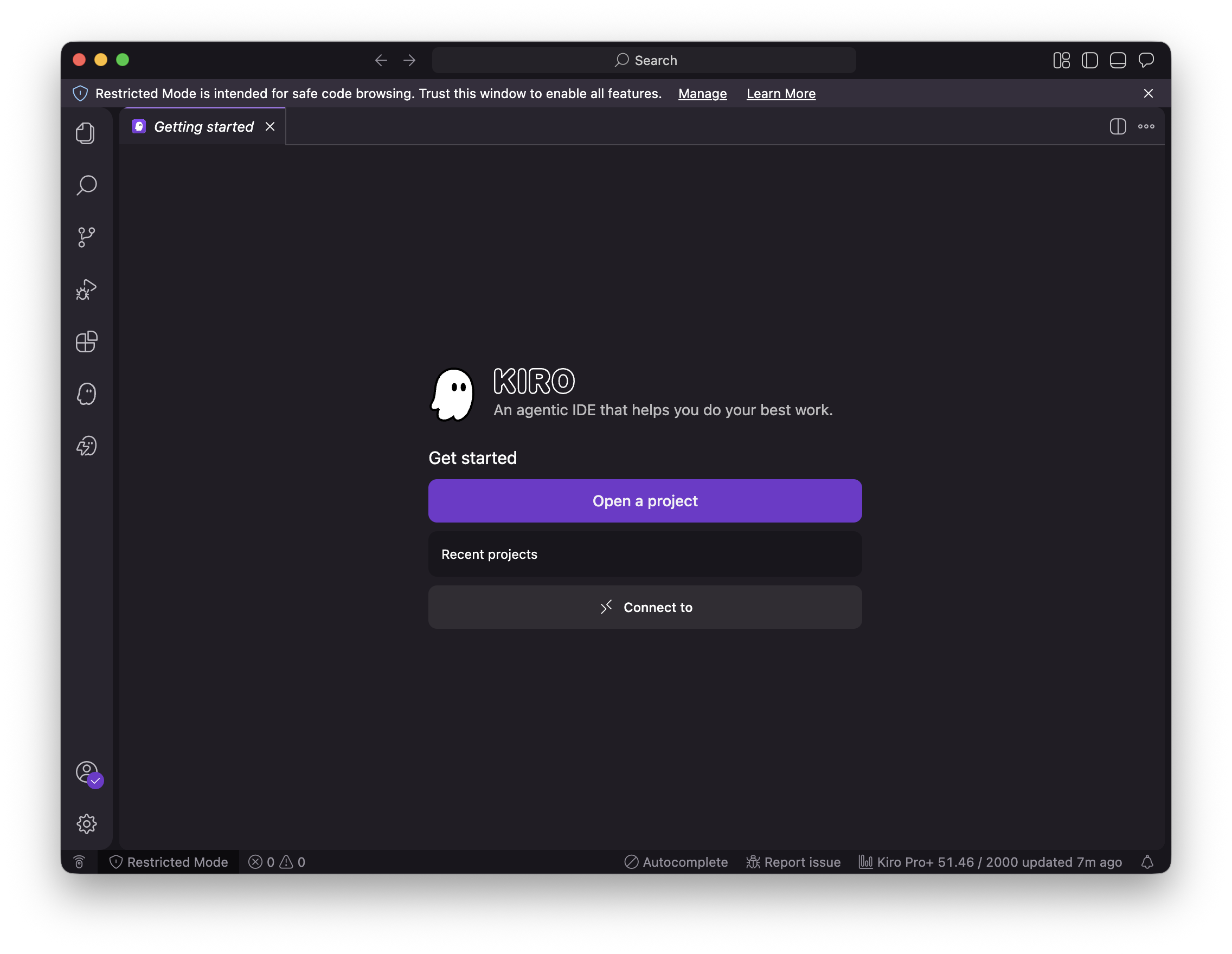1232x954 pixels.
Task: Open Run and Debug view
Action: (86, 290)
